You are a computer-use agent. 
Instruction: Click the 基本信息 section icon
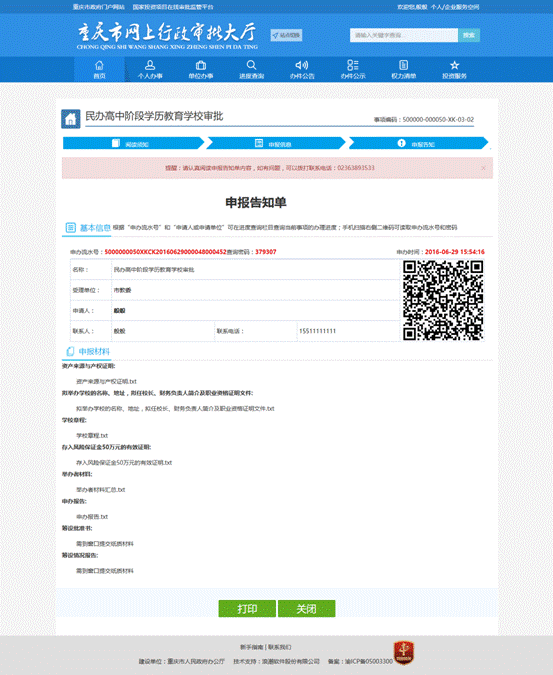71,227
